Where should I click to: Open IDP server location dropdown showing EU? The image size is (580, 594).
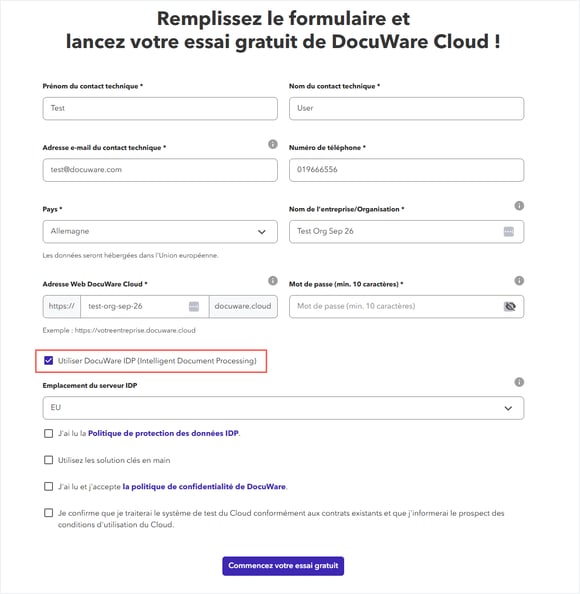pyautogui.click(x=283, y=408)
